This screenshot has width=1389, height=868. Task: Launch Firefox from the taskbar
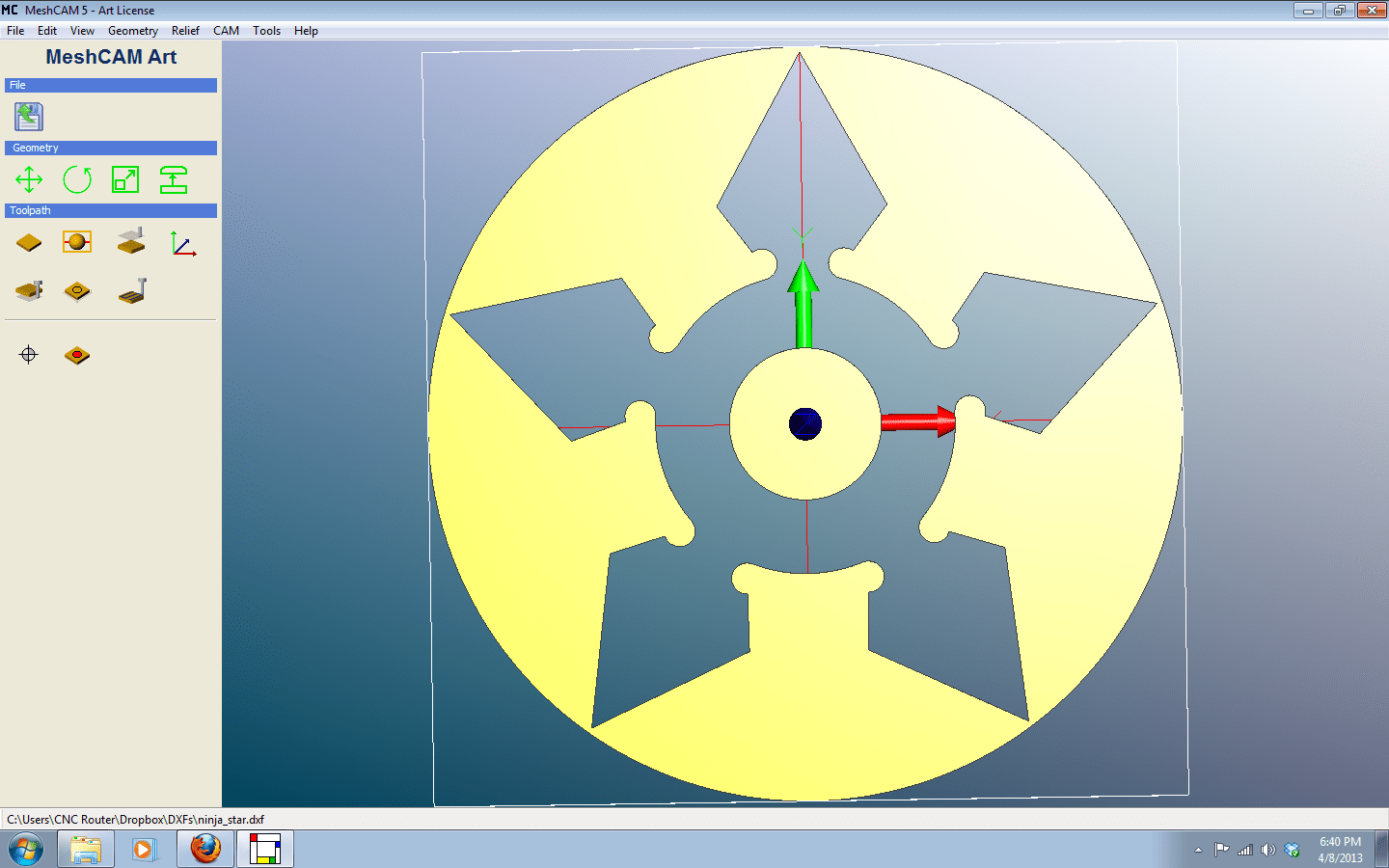click(x=204, y=849)
